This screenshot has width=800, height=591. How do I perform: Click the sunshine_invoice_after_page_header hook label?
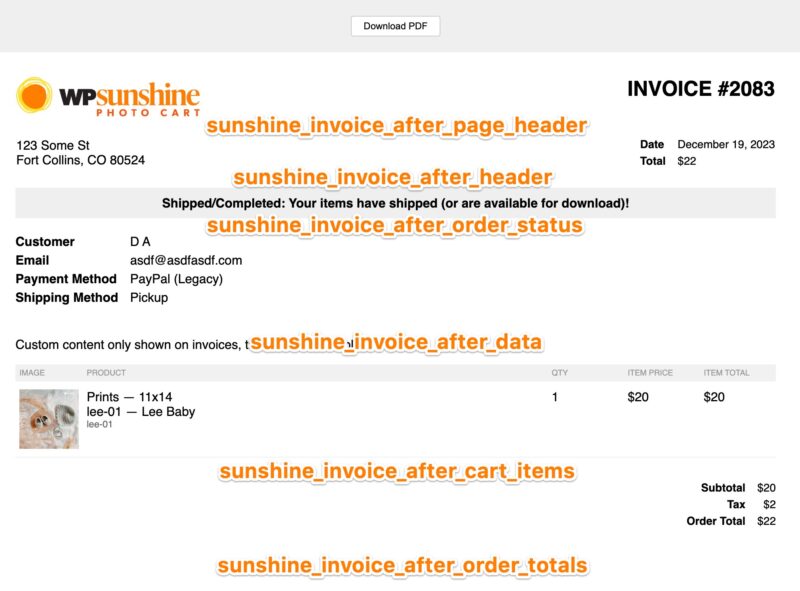pyautogui.click(x=397, y=125)
